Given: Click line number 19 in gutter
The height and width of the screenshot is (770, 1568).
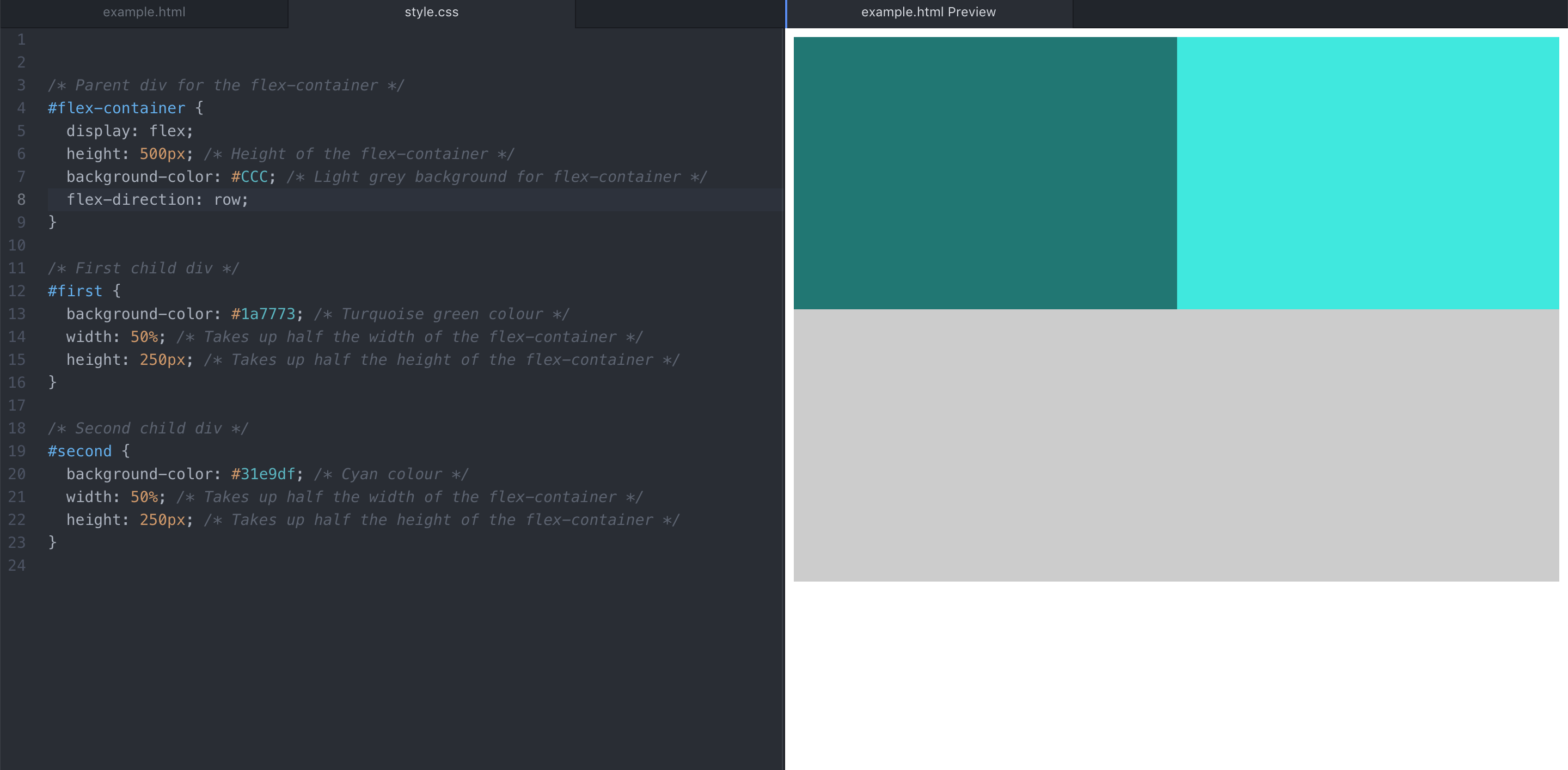Looking at the screenshot, I should 17,451.
